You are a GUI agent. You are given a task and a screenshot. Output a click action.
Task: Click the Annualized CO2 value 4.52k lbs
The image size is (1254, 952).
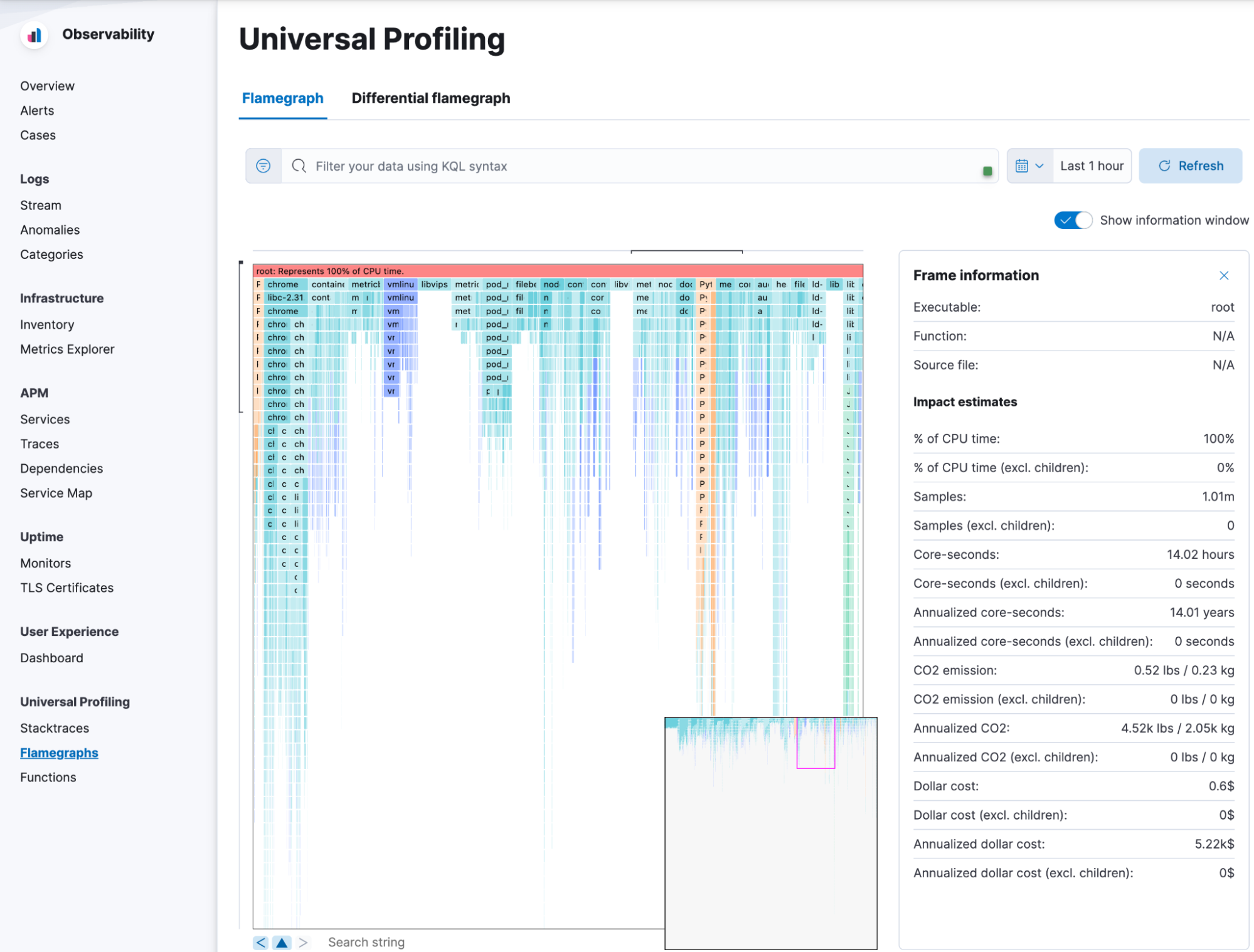pos(1177,728)
